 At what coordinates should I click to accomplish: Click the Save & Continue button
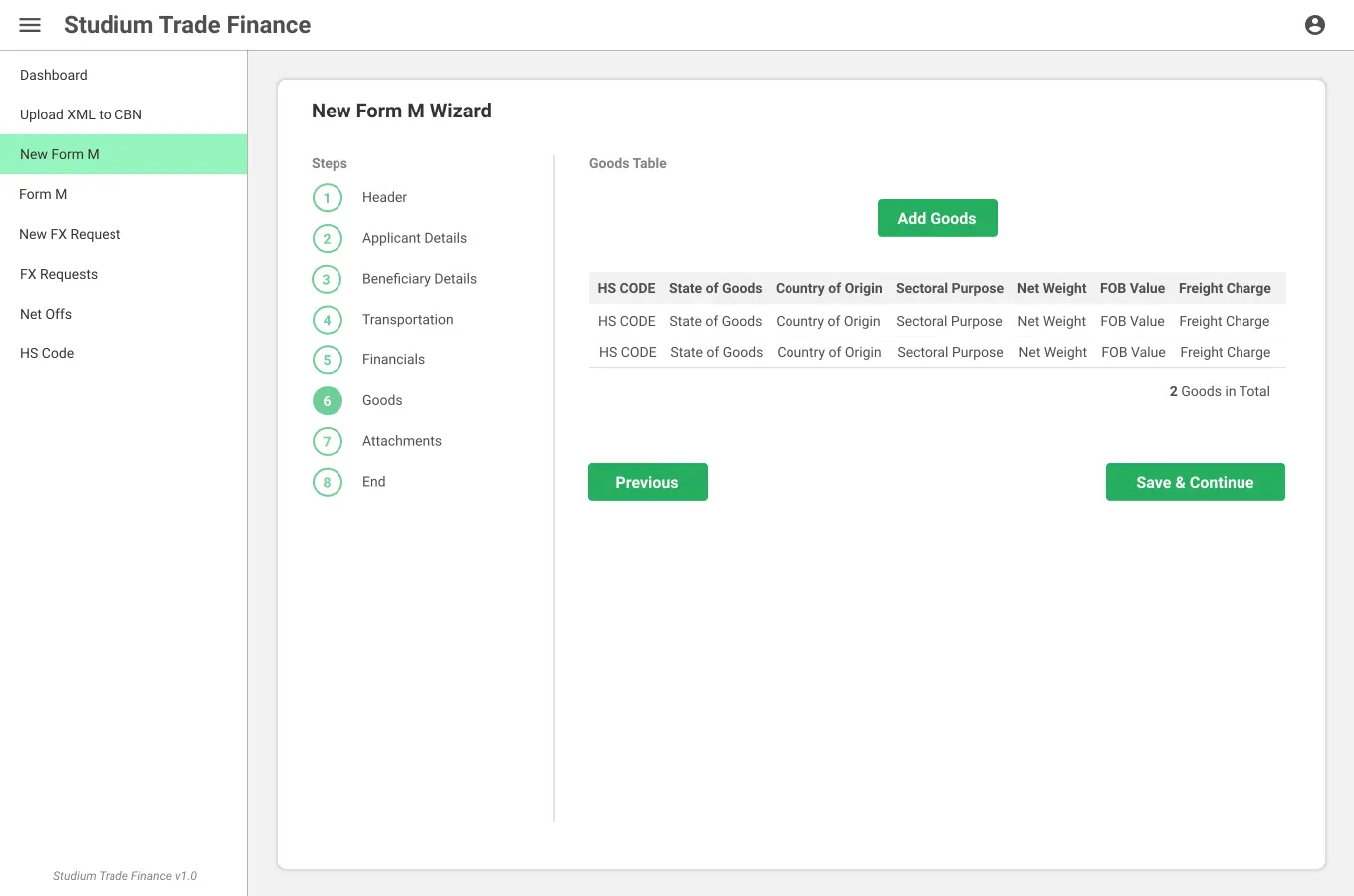pyautogui.click(x=1195, y=482)
